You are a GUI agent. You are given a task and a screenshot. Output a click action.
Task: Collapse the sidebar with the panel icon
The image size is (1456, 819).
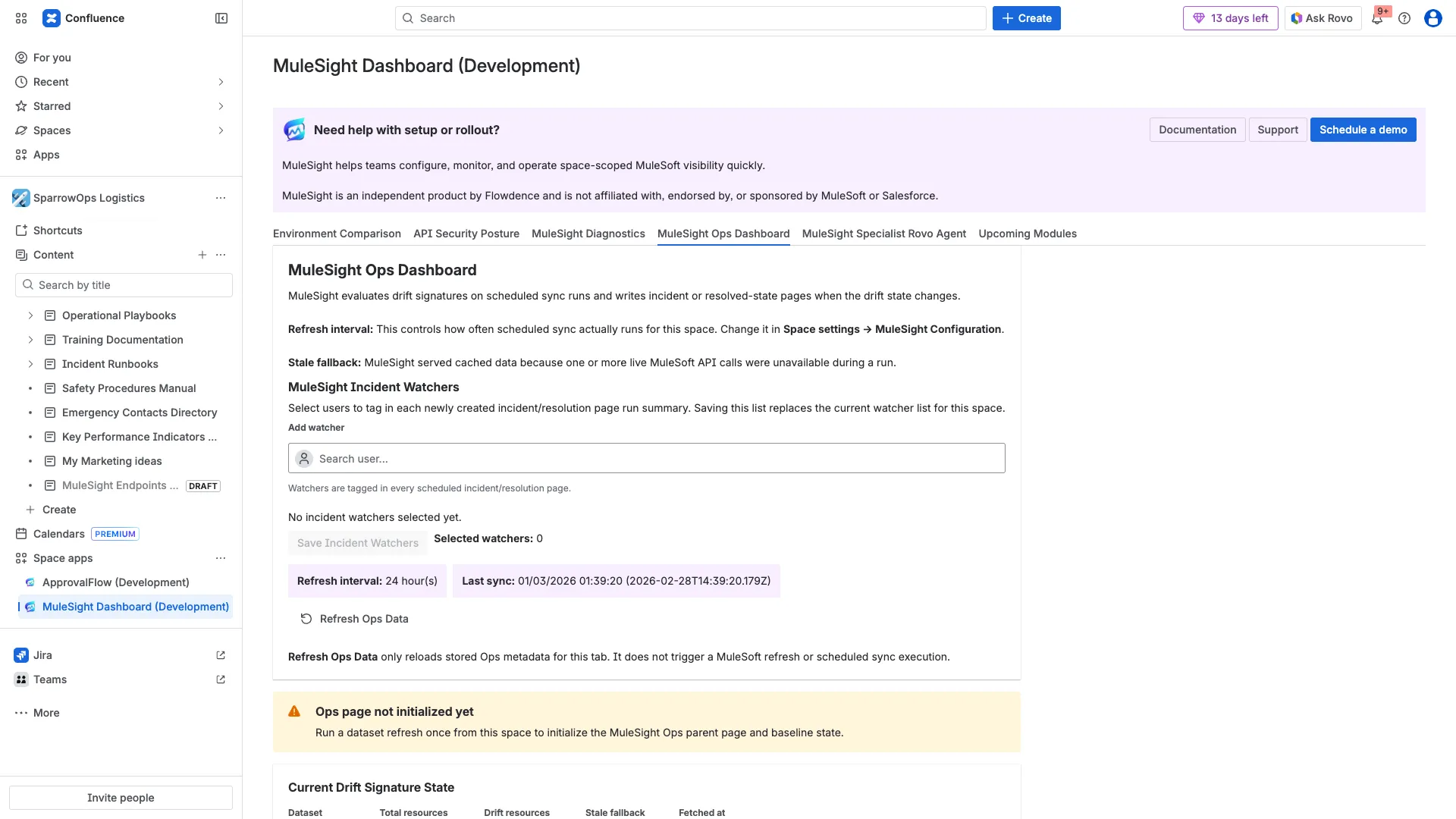[x=221, y=17]
